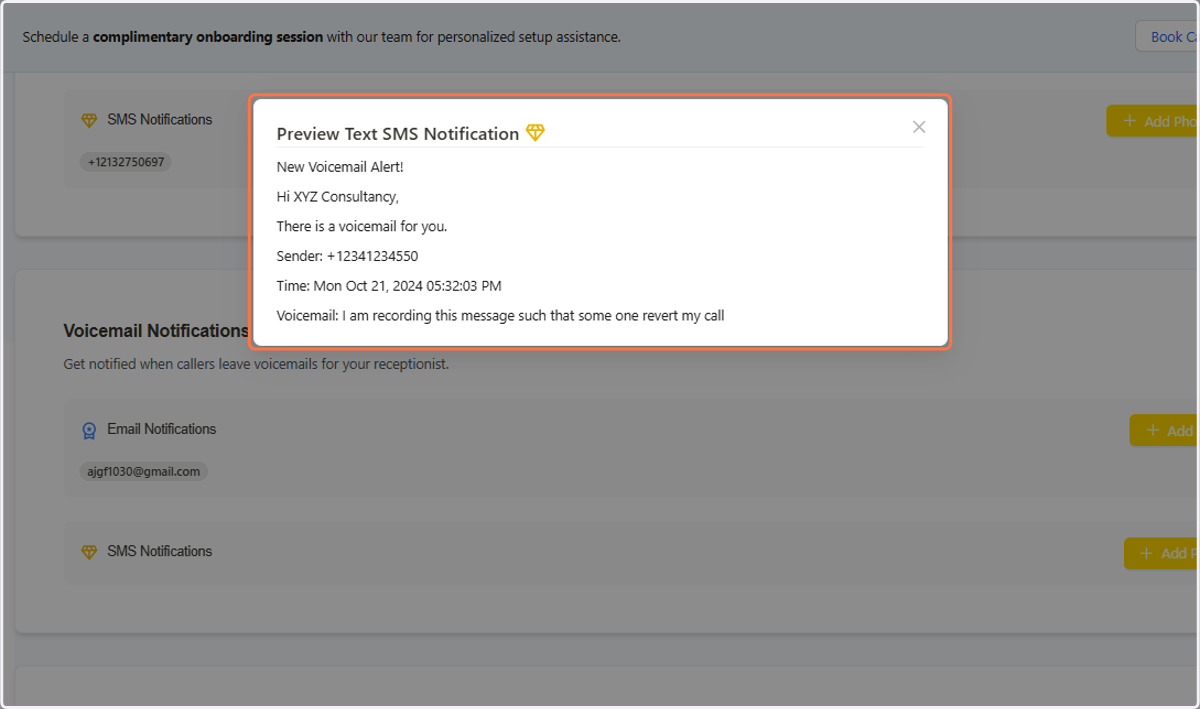
Task: Click the Voicemail Notifications heading
Action: pos(156,331)
